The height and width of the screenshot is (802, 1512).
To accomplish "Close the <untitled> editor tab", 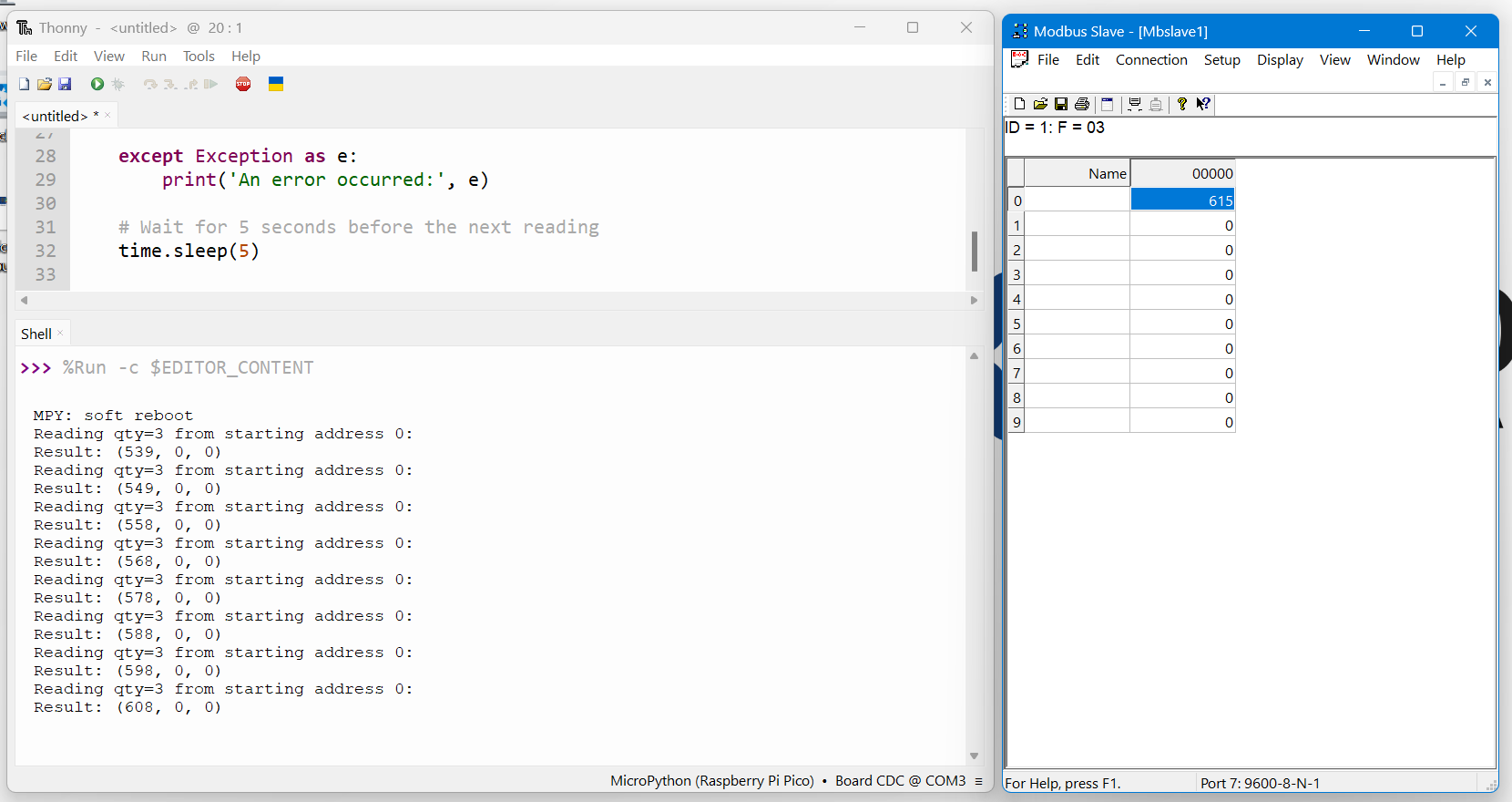I will pos(107,115).
